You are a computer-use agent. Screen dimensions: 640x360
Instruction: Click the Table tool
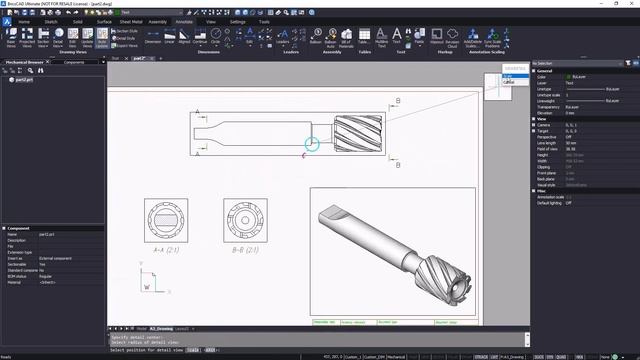(x=364, y=36)
